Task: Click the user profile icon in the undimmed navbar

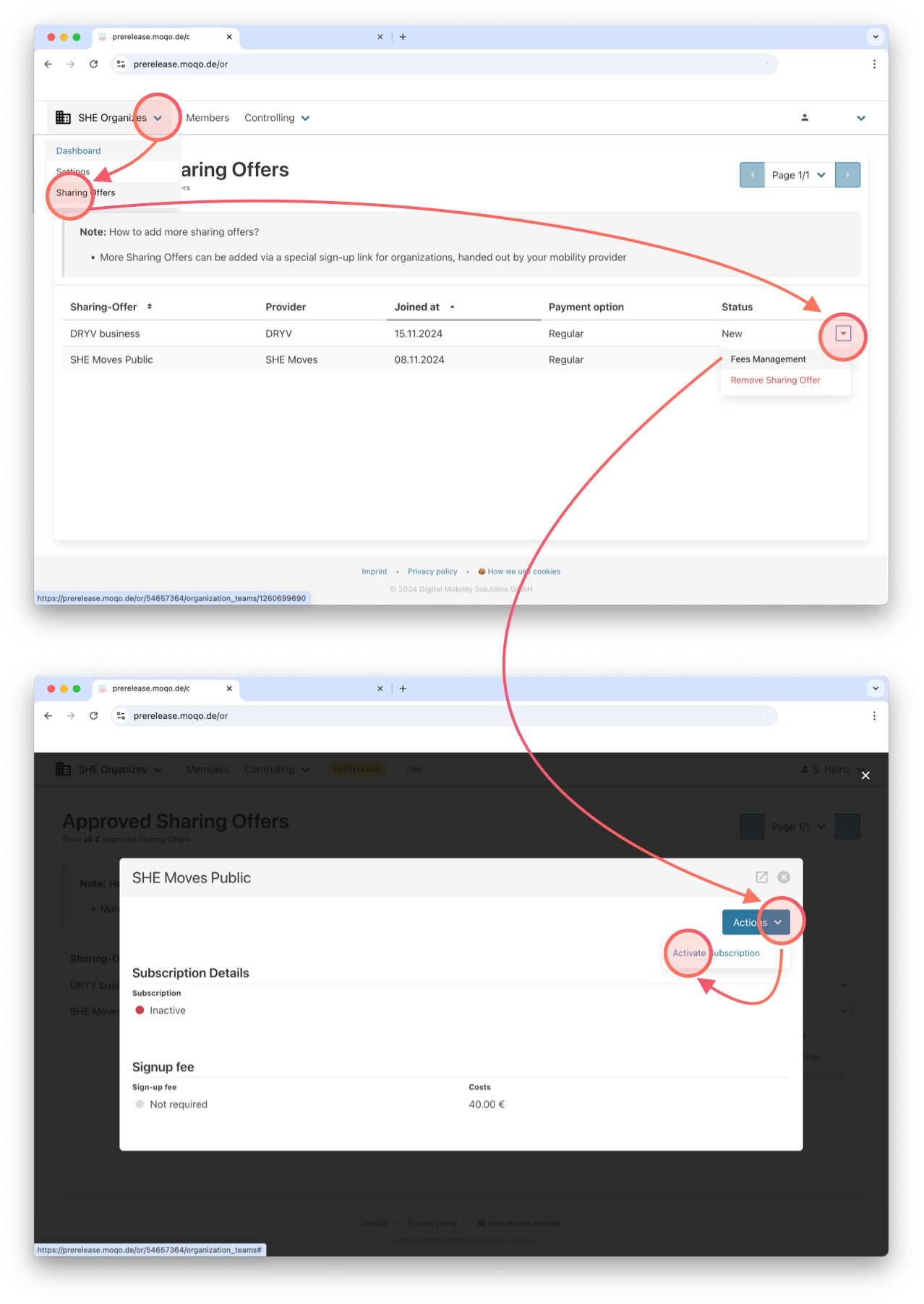Action: click(x=805, y=118)
